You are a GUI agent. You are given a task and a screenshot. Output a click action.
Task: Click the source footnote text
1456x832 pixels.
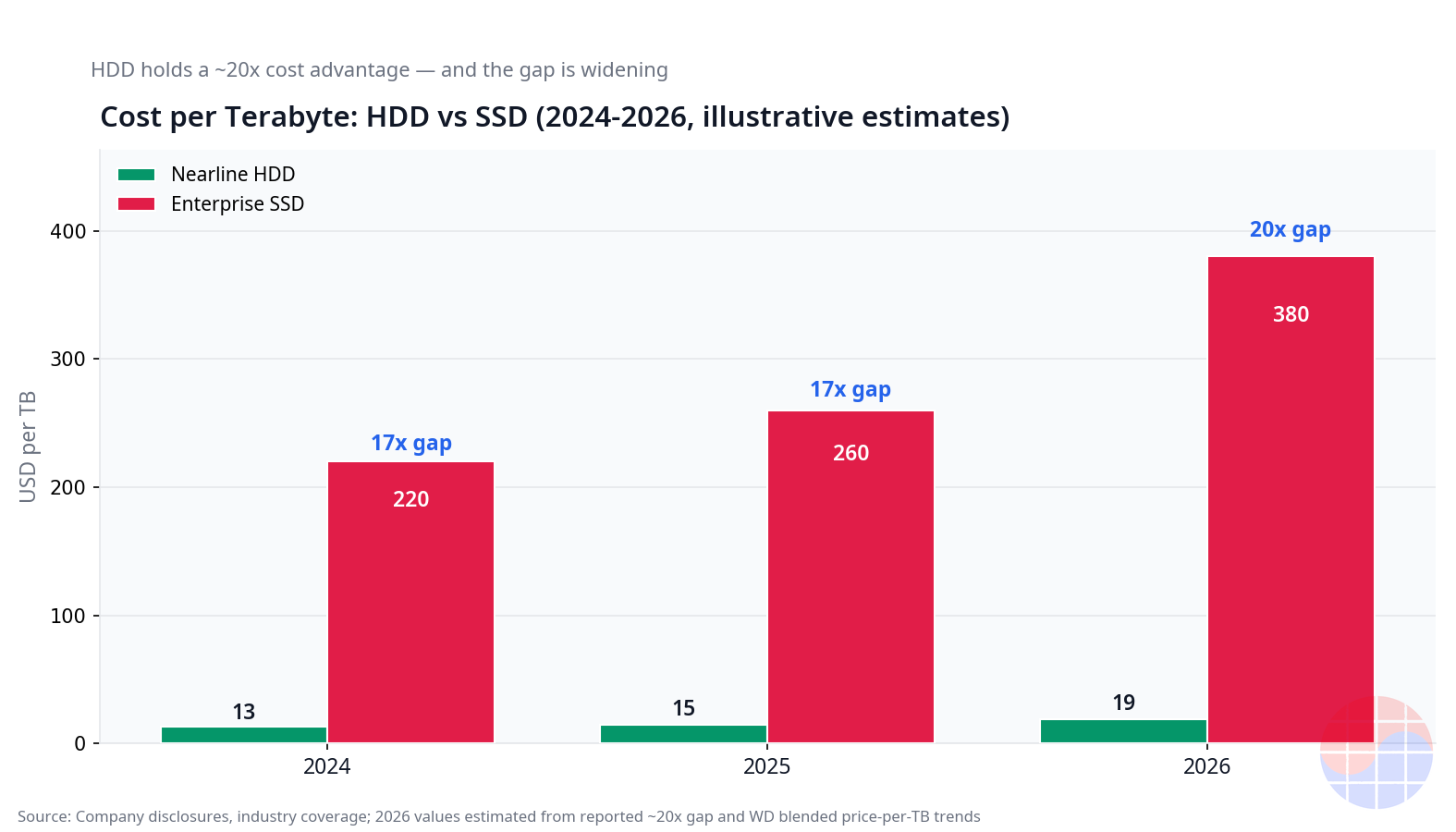[x=499, y=817]
